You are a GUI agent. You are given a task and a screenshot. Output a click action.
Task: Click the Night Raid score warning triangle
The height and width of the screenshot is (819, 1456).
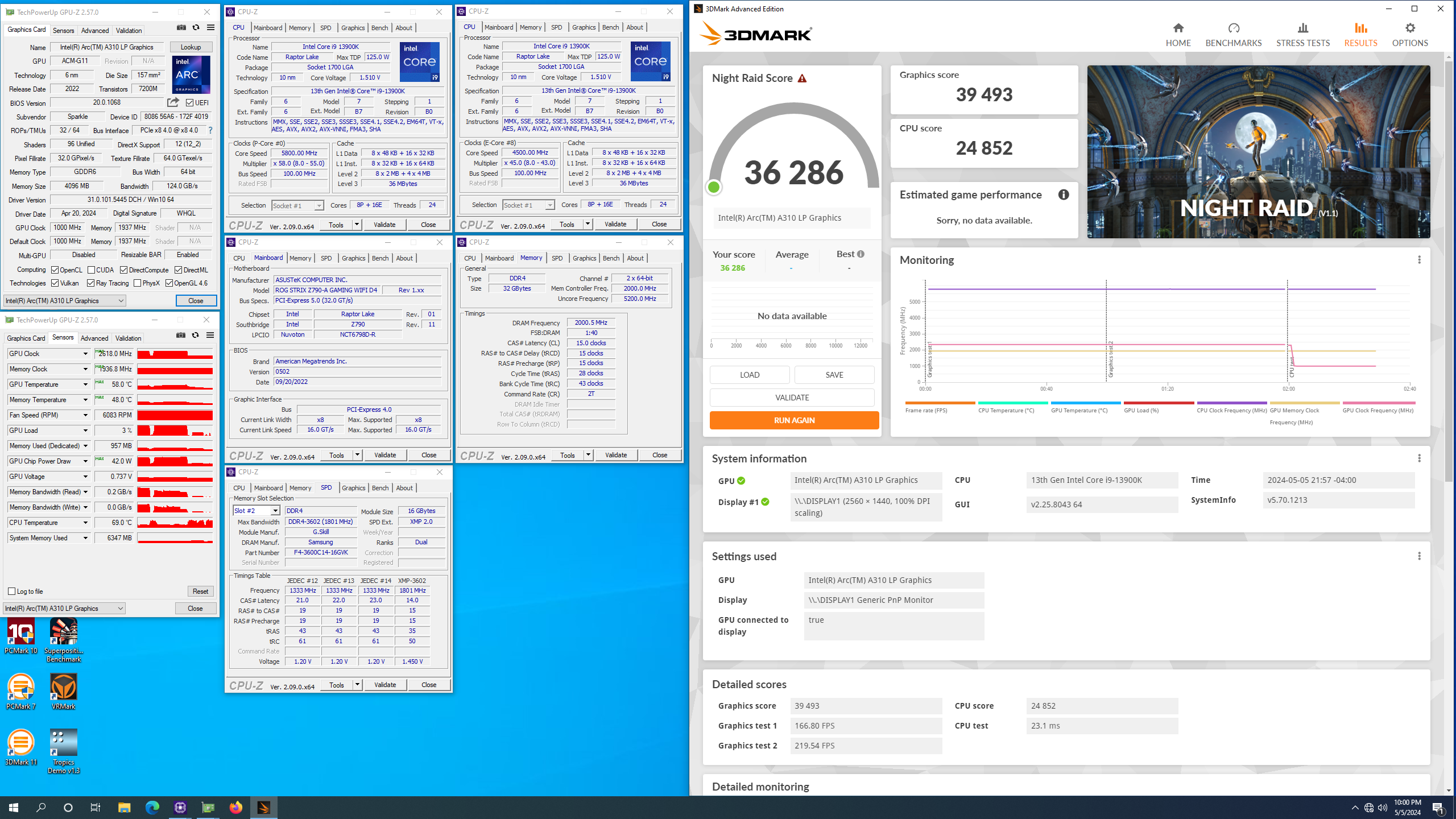[802, 78]
